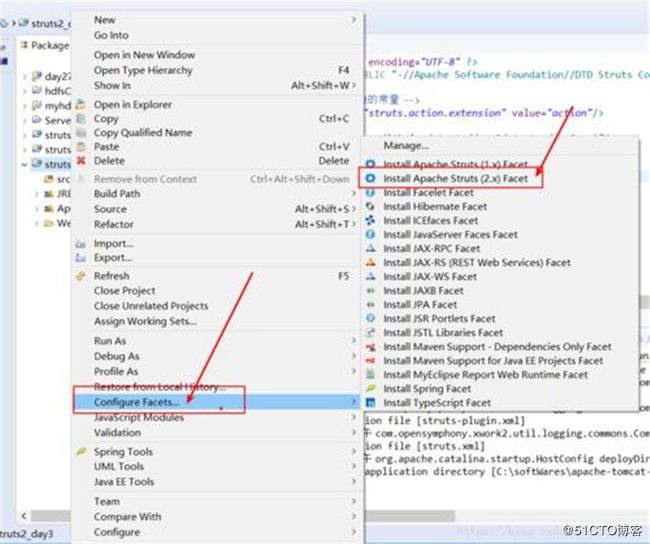Click the red Delete X icon
This screenshot has width=650, height=544.
click(81, 160)
